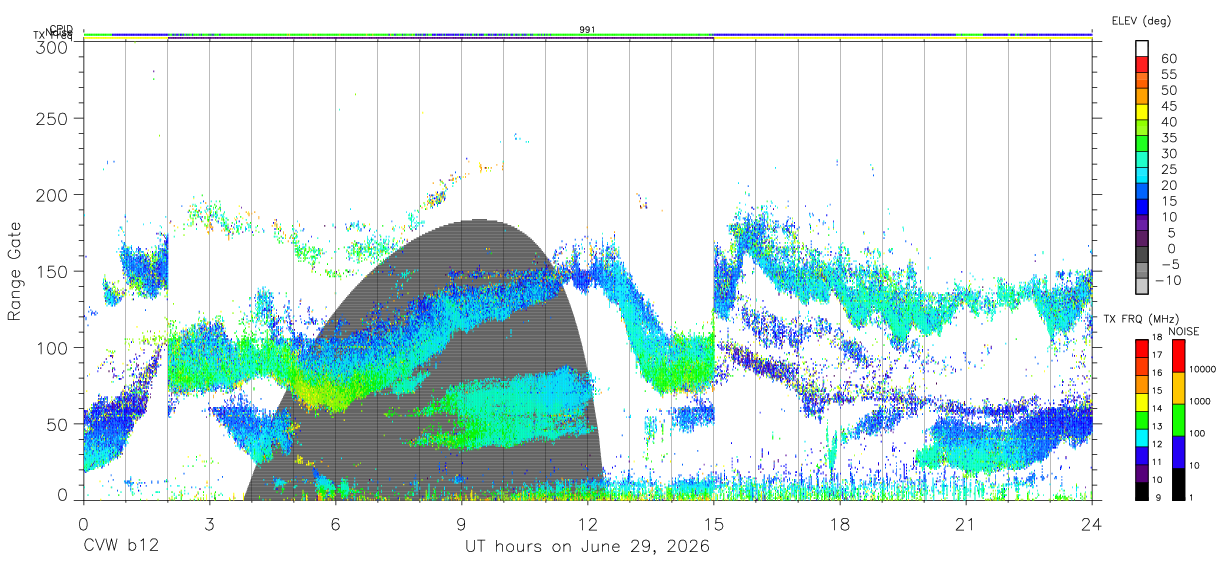Click the x-axis hour label 9

(x=461, y=522)
